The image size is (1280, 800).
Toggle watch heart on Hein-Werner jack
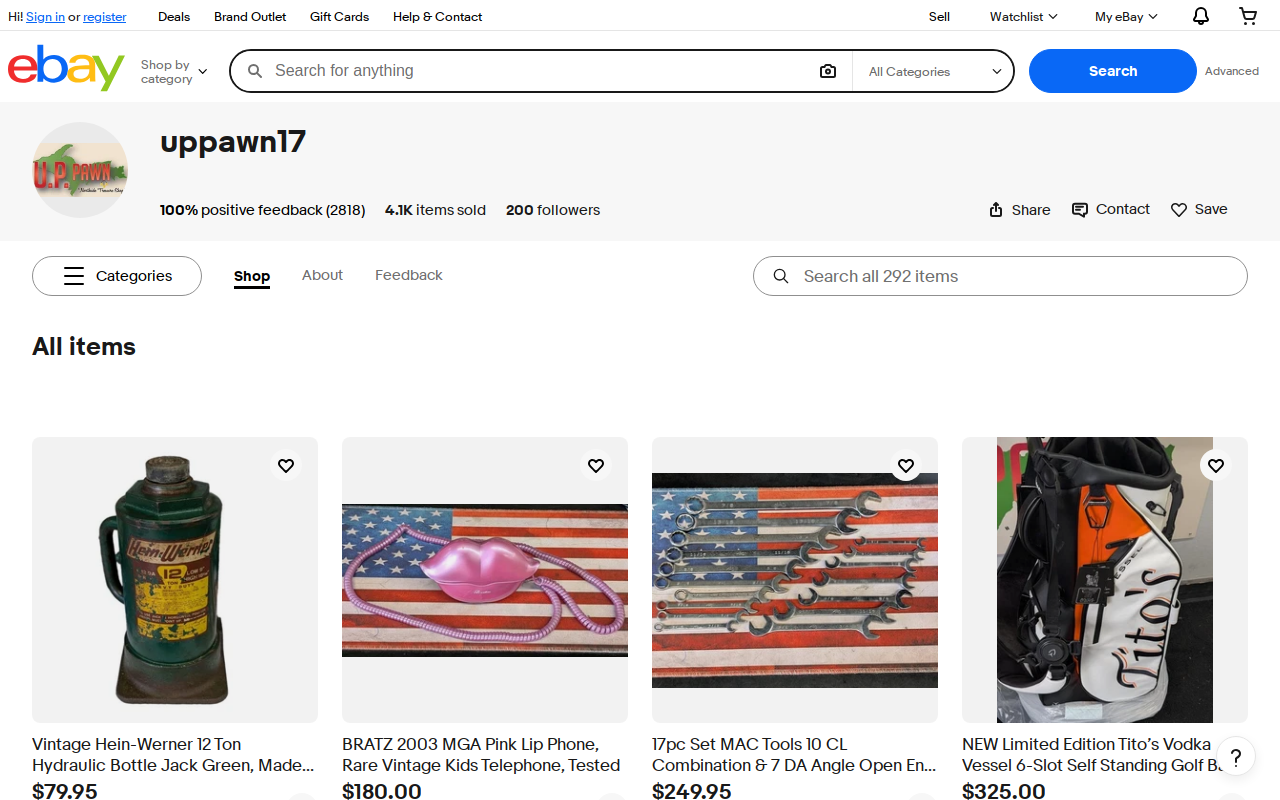(x=286, y=466)
